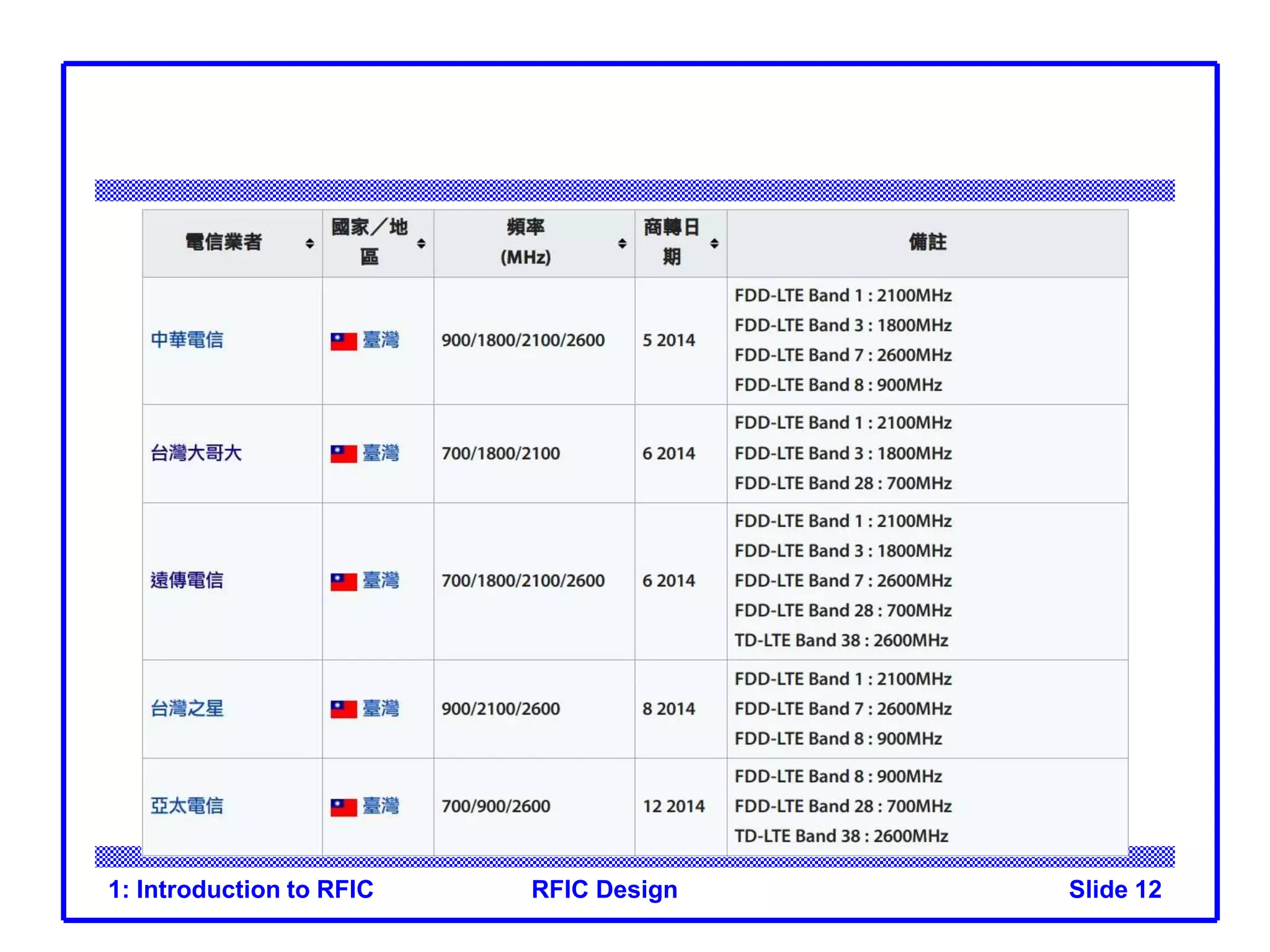Click Taiwan flag in 中華電信 row

pyautogui.click(x=344, y=341)
